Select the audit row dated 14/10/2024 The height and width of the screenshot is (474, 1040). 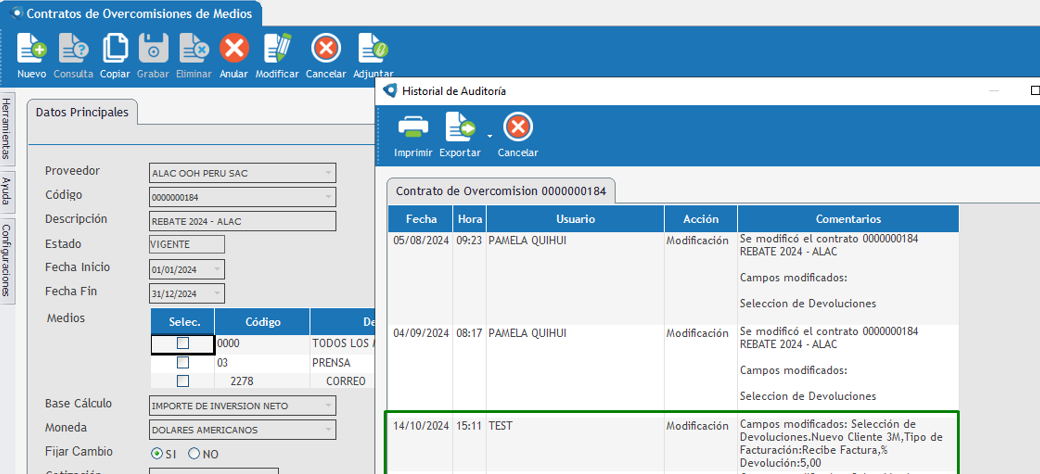click(x=673, y=442)
